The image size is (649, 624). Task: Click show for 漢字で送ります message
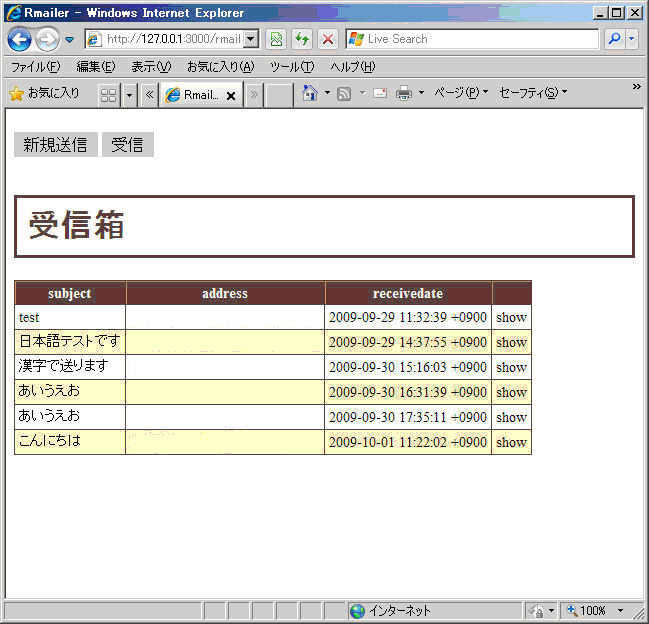512,367
